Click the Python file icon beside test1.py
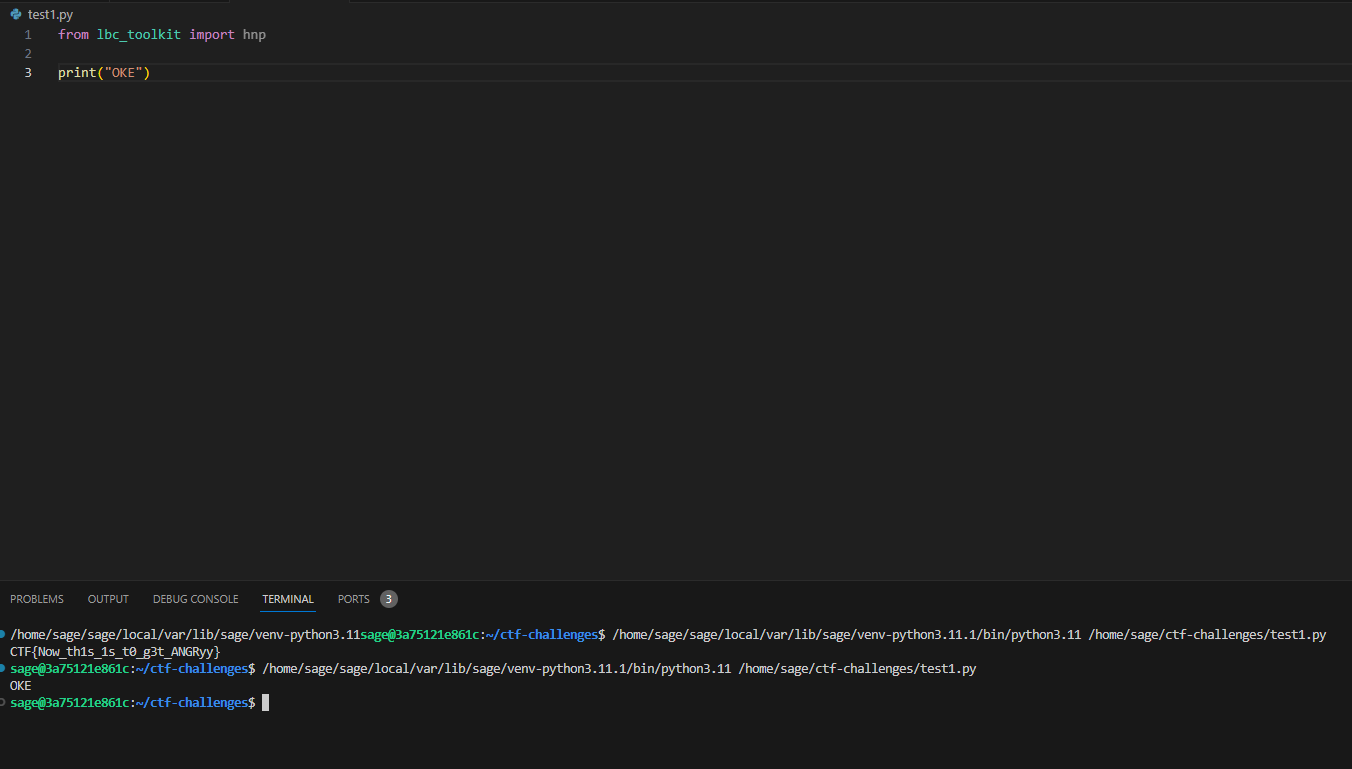 pyautogui.click(x=16, y=14)
